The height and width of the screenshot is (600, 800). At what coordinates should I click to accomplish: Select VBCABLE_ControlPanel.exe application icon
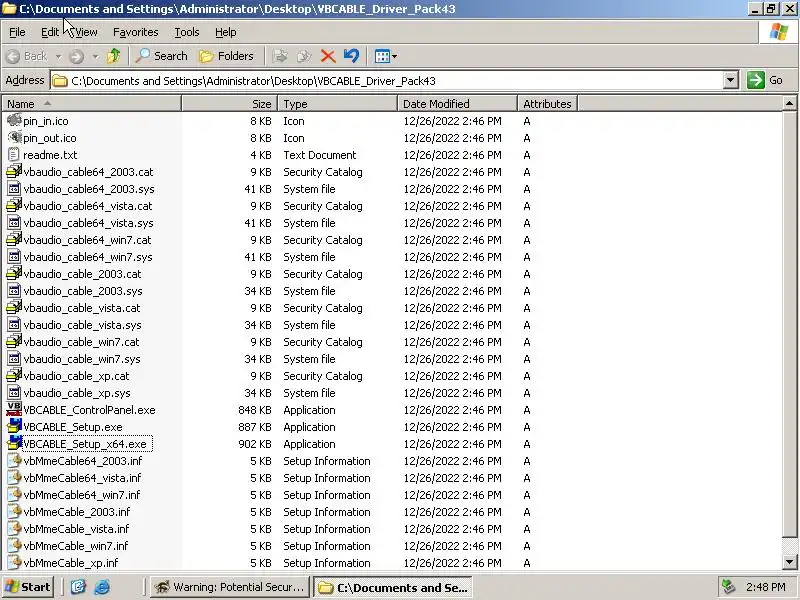pos(14,409)
